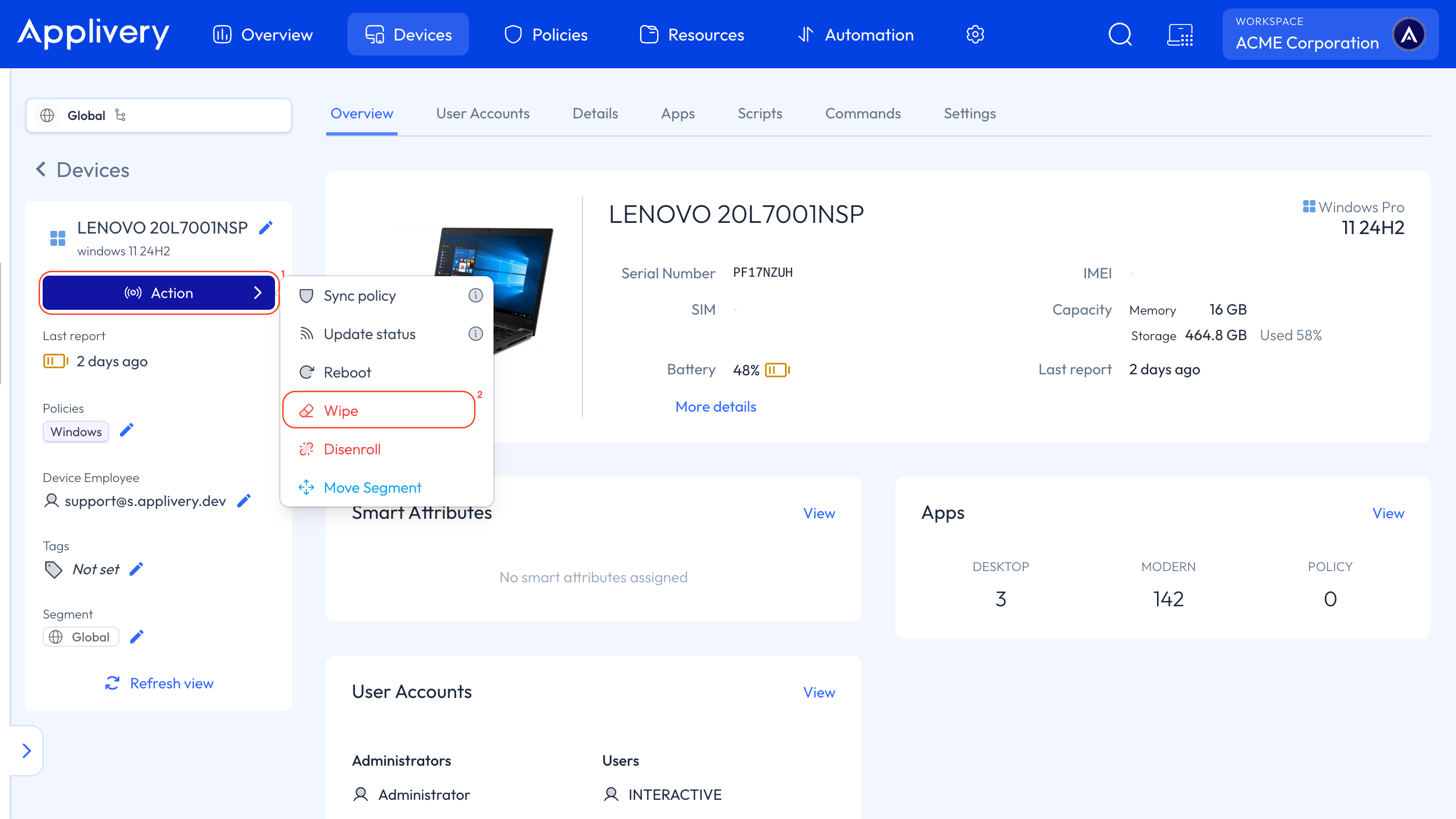This screenshot has height=819, width=1456.
Task: Switch to the Commands tab
Action: pyautogui.click(x=862, y=113)
